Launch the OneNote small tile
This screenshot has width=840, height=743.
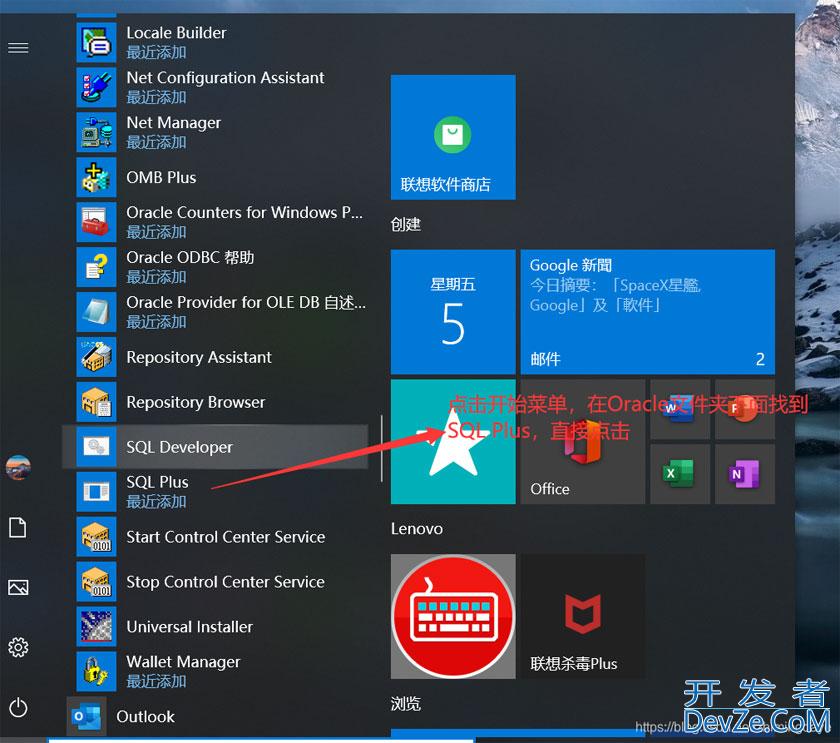coord(745,474)
